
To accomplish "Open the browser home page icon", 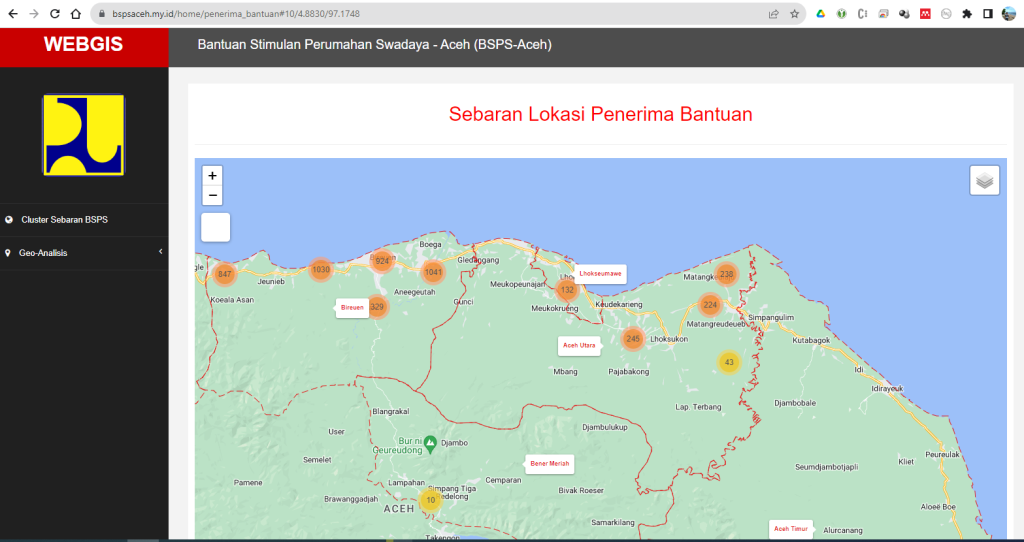I will click(76, 14).
